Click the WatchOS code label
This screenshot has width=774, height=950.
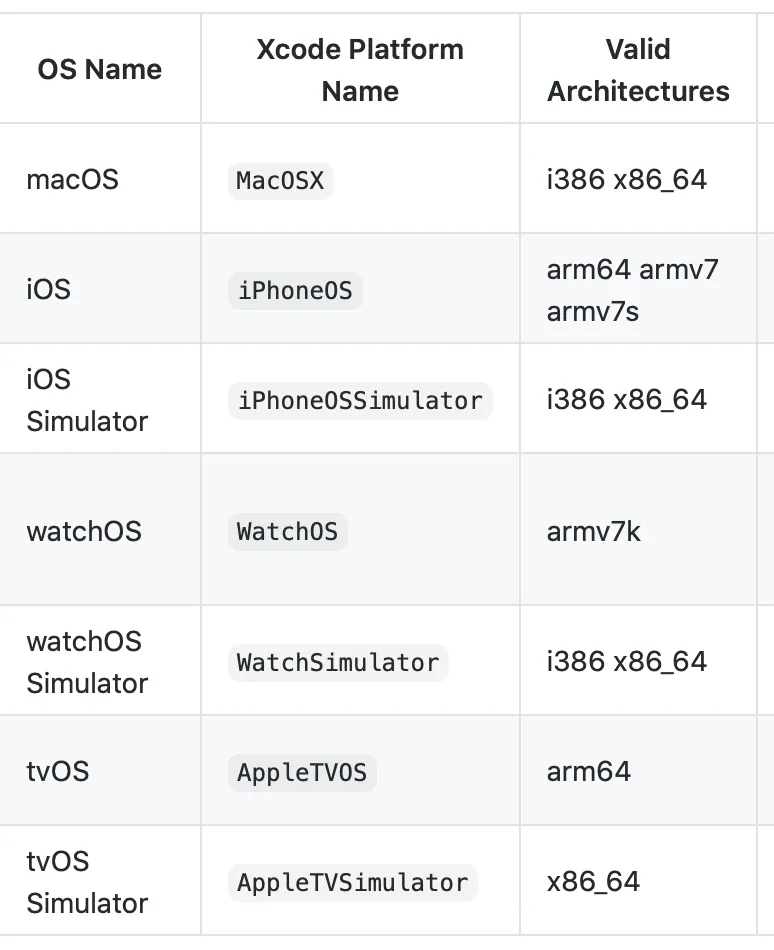click(287, 531)
